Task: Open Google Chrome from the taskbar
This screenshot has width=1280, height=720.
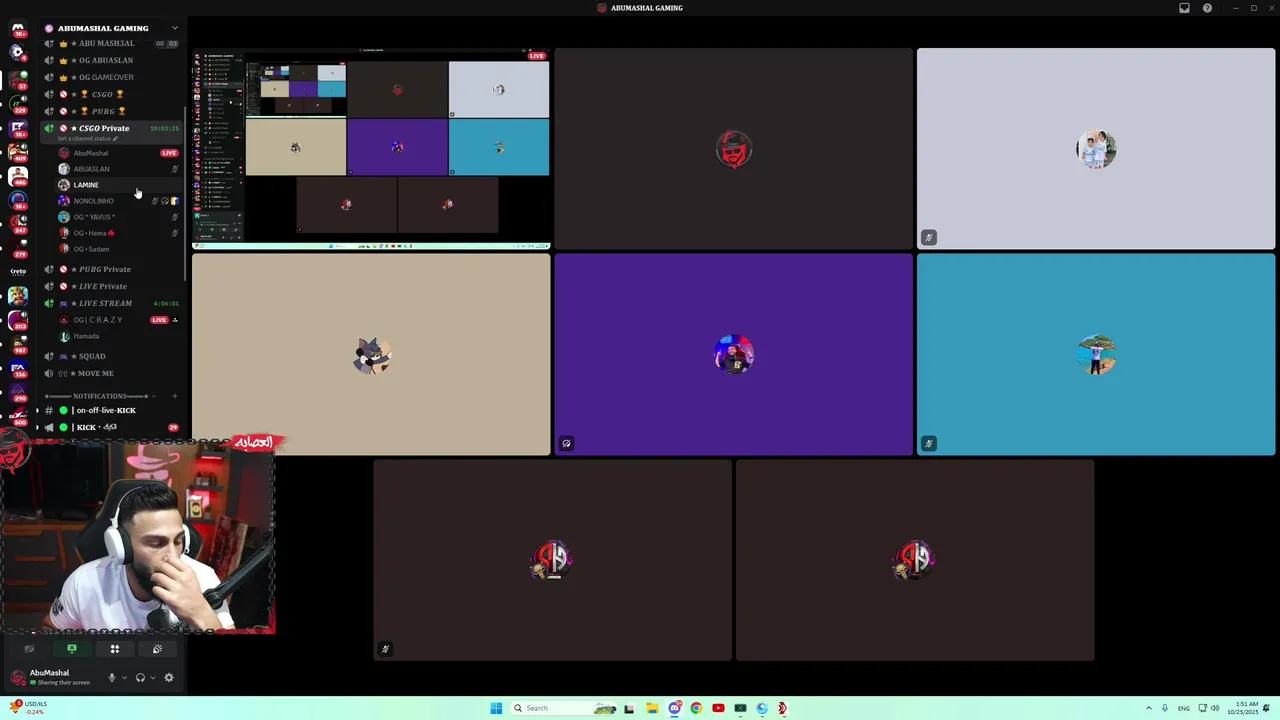Action: (x=696, y=708)
